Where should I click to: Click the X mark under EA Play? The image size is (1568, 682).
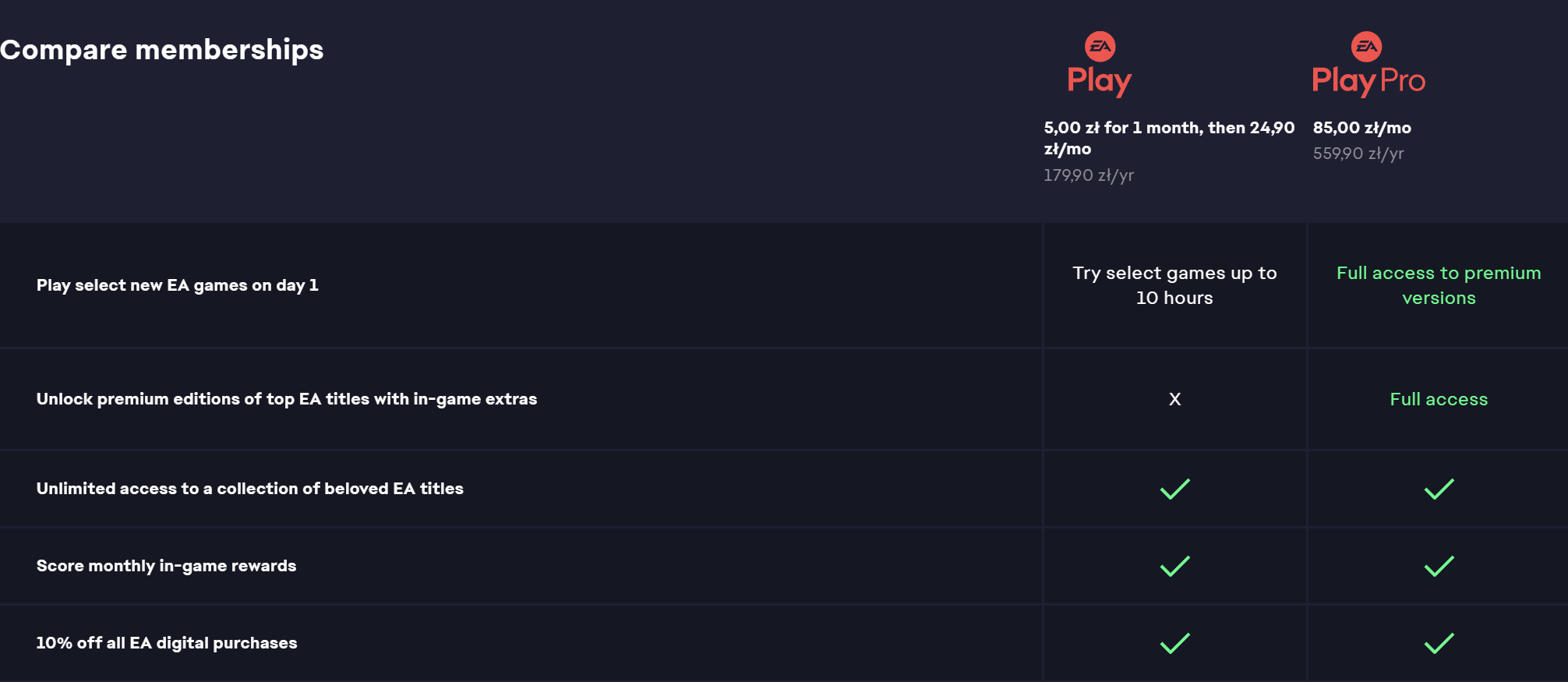coord(1174,399)
